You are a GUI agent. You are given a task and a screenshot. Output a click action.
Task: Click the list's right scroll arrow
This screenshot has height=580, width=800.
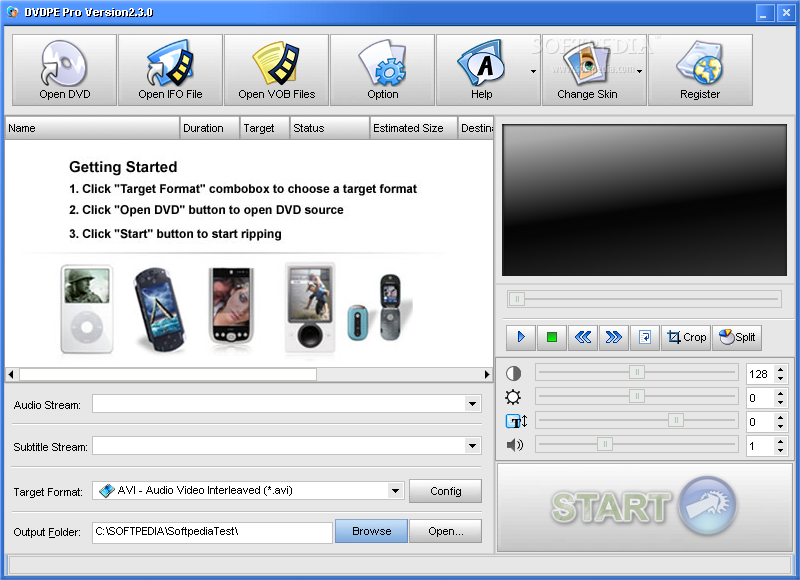click(x=487, y=374)
